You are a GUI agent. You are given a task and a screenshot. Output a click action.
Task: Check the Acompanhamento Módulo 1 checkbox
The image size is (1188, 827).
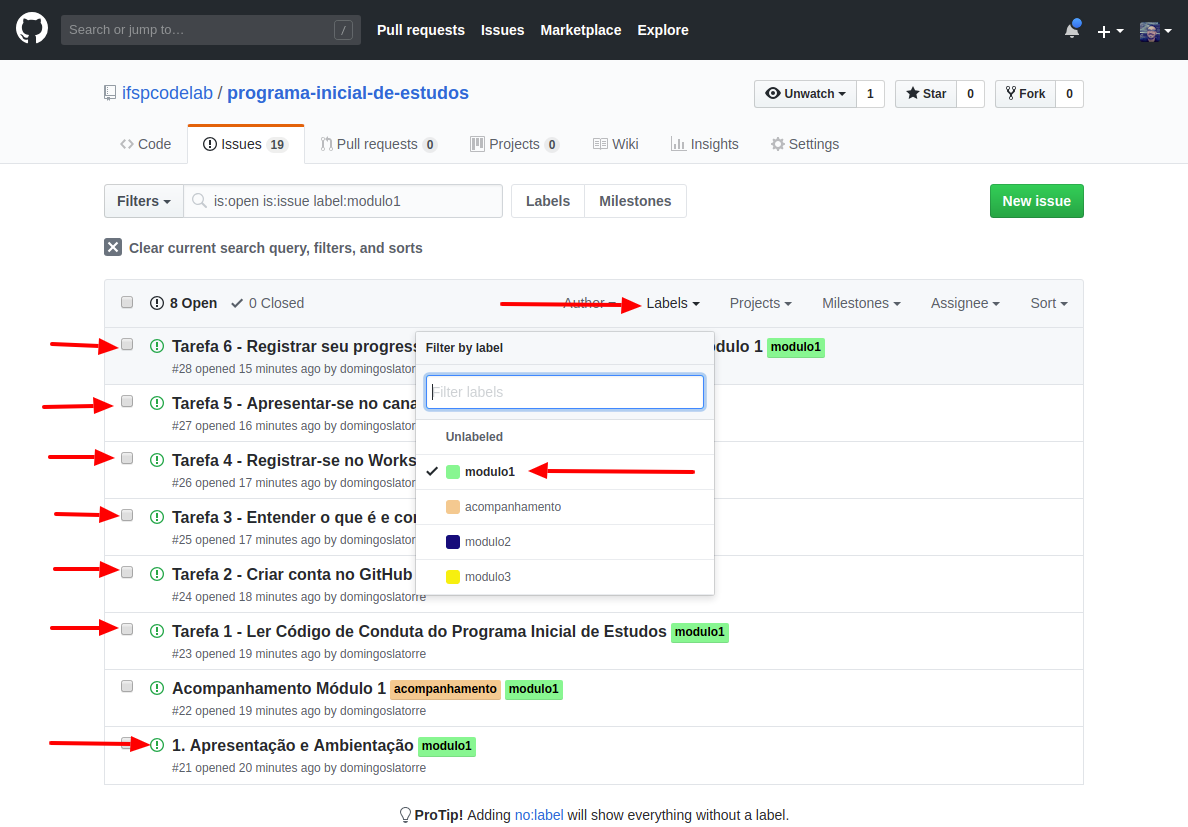point(127,686)
